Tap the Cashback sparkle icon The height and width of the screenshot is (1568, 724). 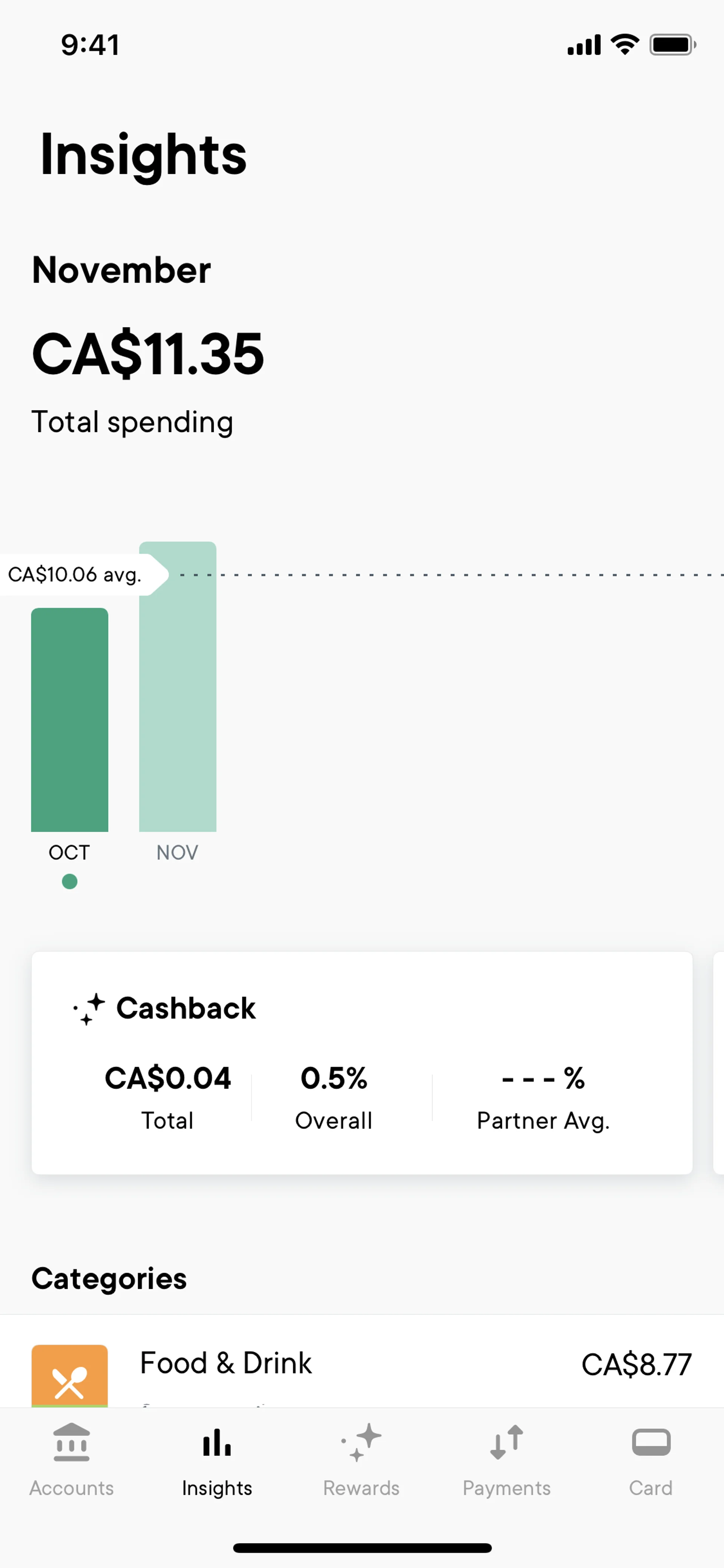[x=89, y=1009]
